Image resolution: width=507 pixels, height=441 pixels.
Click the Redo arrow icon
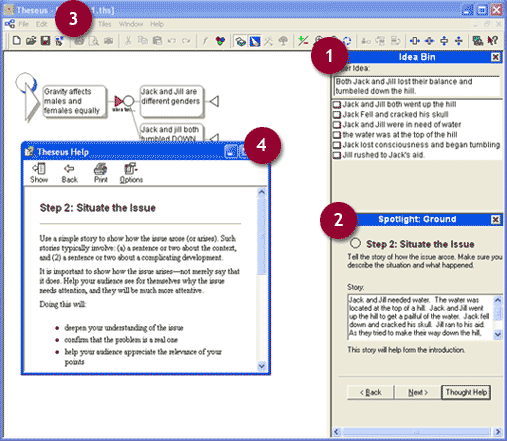(186, 41)
